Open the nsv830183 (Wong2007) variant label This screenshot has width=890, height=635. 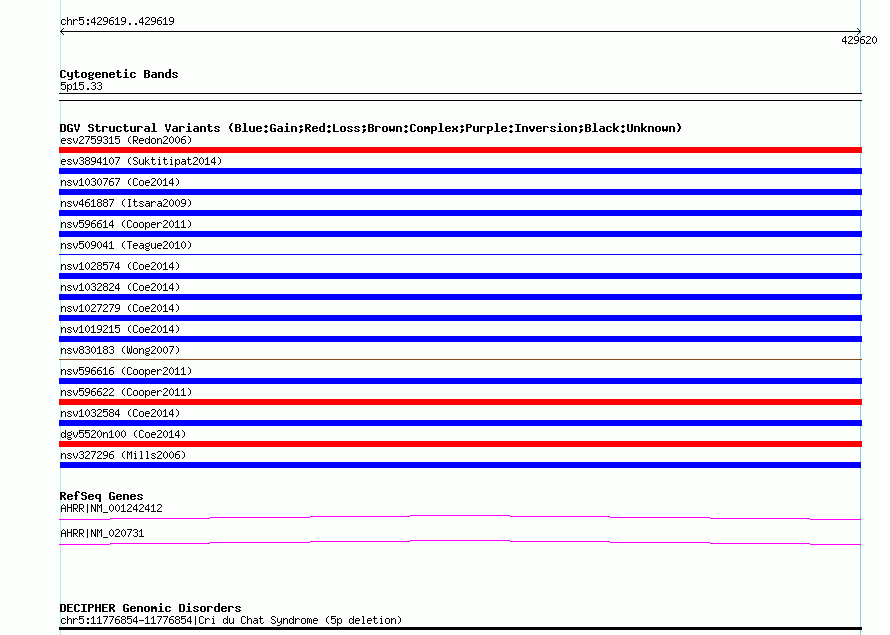tap(120, 350)
